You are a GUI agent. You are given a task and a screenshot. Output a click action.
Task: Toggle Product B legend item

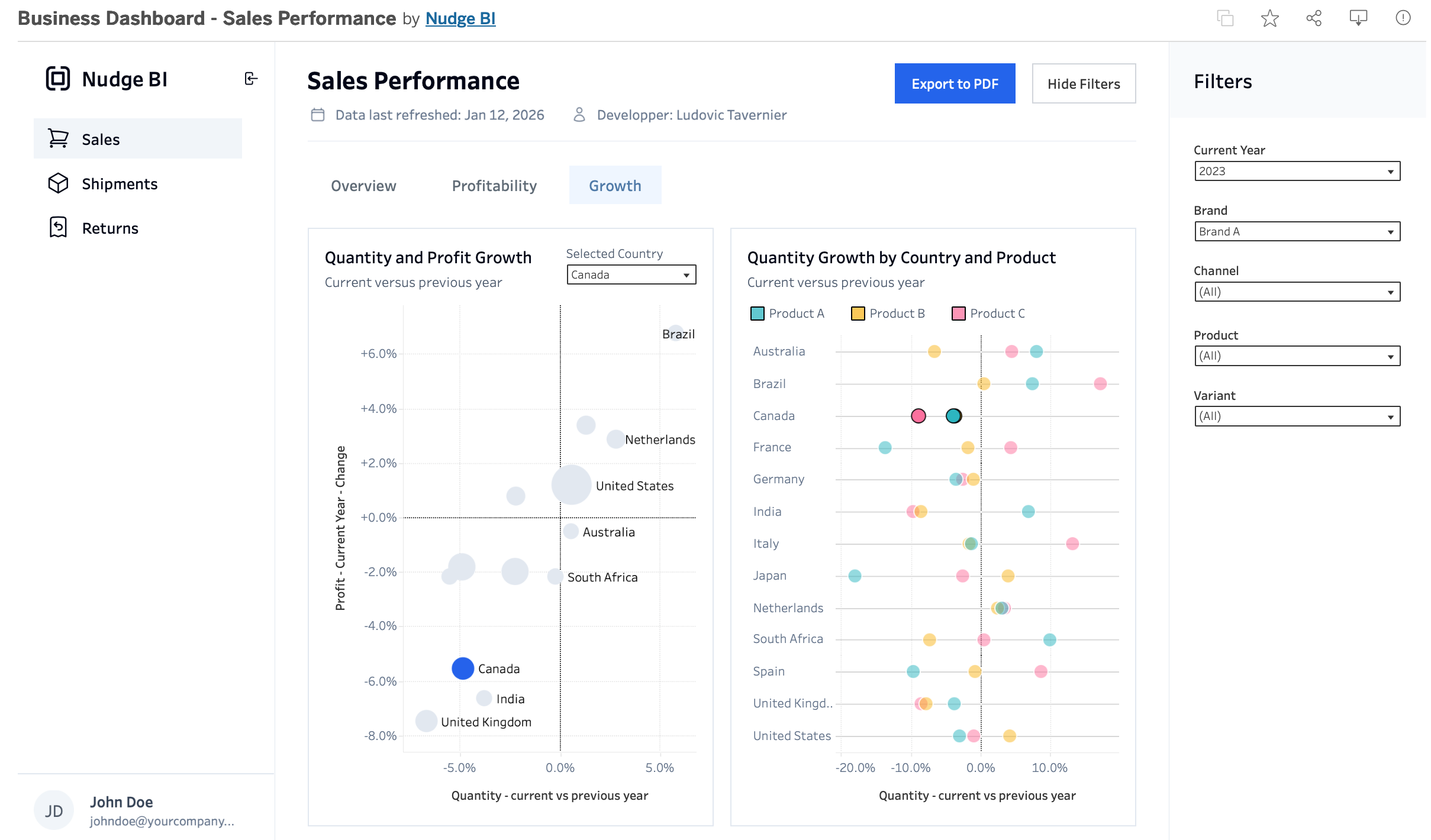click(888, 314)
